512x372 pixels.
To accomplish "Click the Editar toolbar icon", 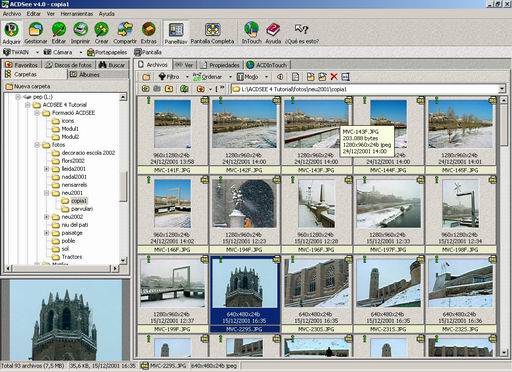I will point(59,33).
